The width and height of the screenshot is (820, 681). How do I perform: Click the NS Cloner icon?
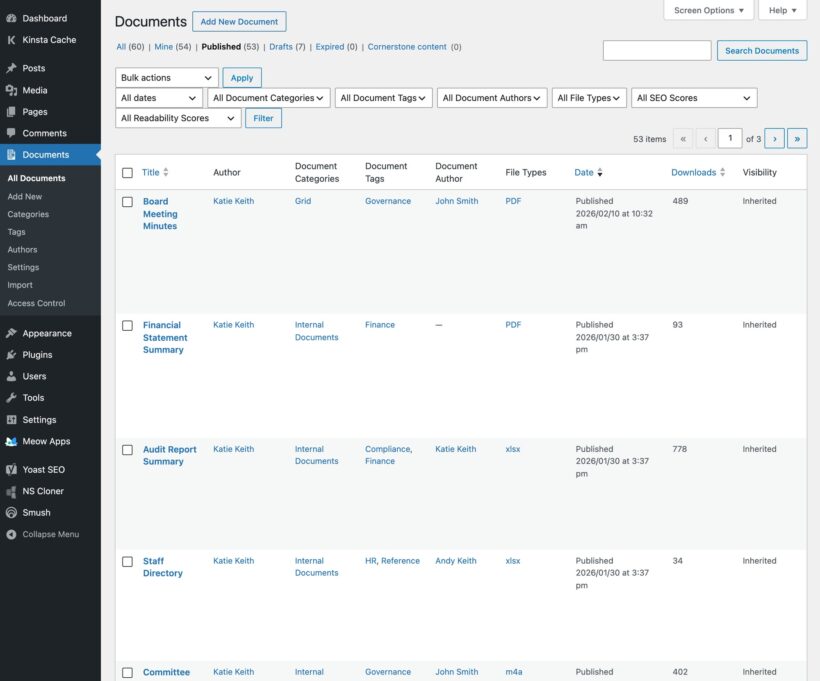[11, 491]
